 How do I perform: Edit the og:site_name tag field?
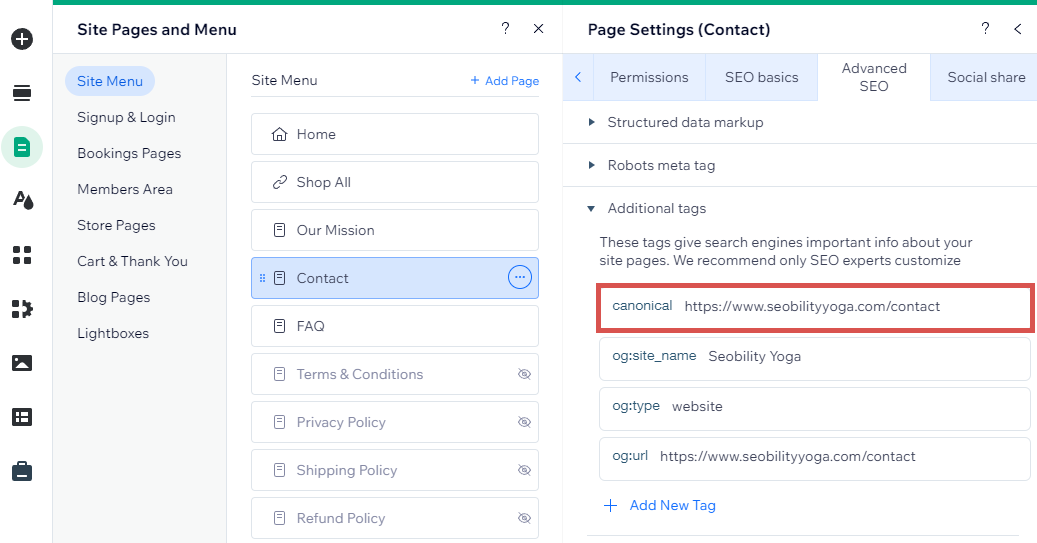coord(815,358)
